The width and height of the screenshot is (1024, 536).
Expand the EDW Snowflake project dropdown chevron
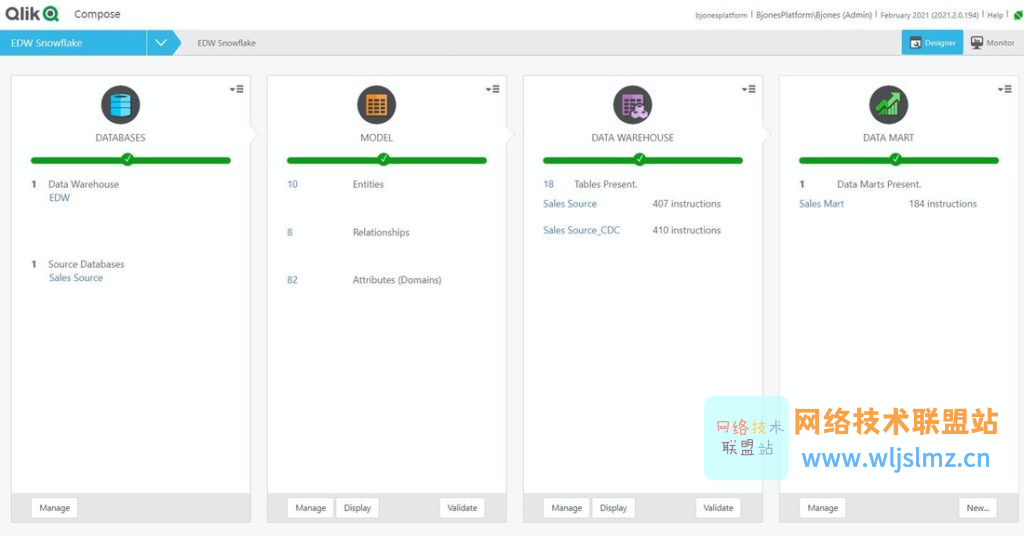161,43
